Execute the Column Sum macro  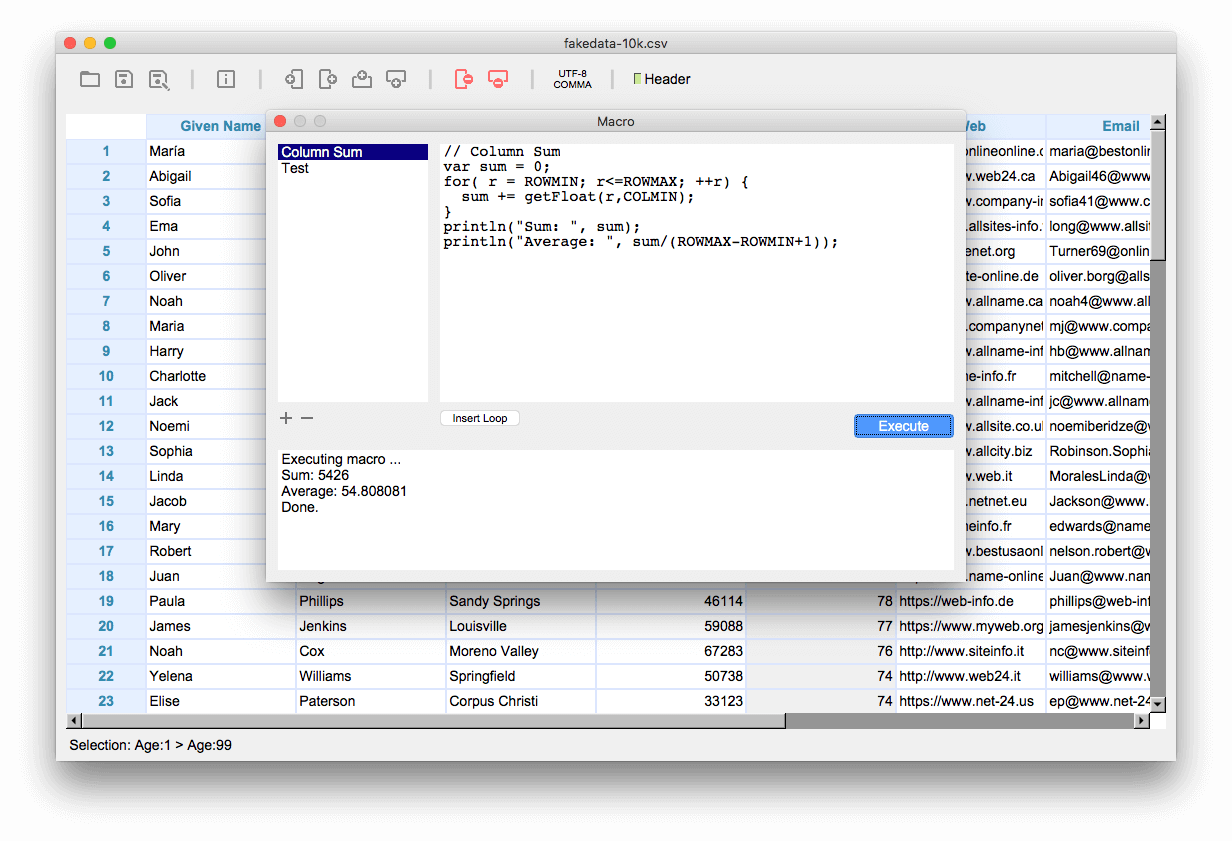(x=903, y=425)
